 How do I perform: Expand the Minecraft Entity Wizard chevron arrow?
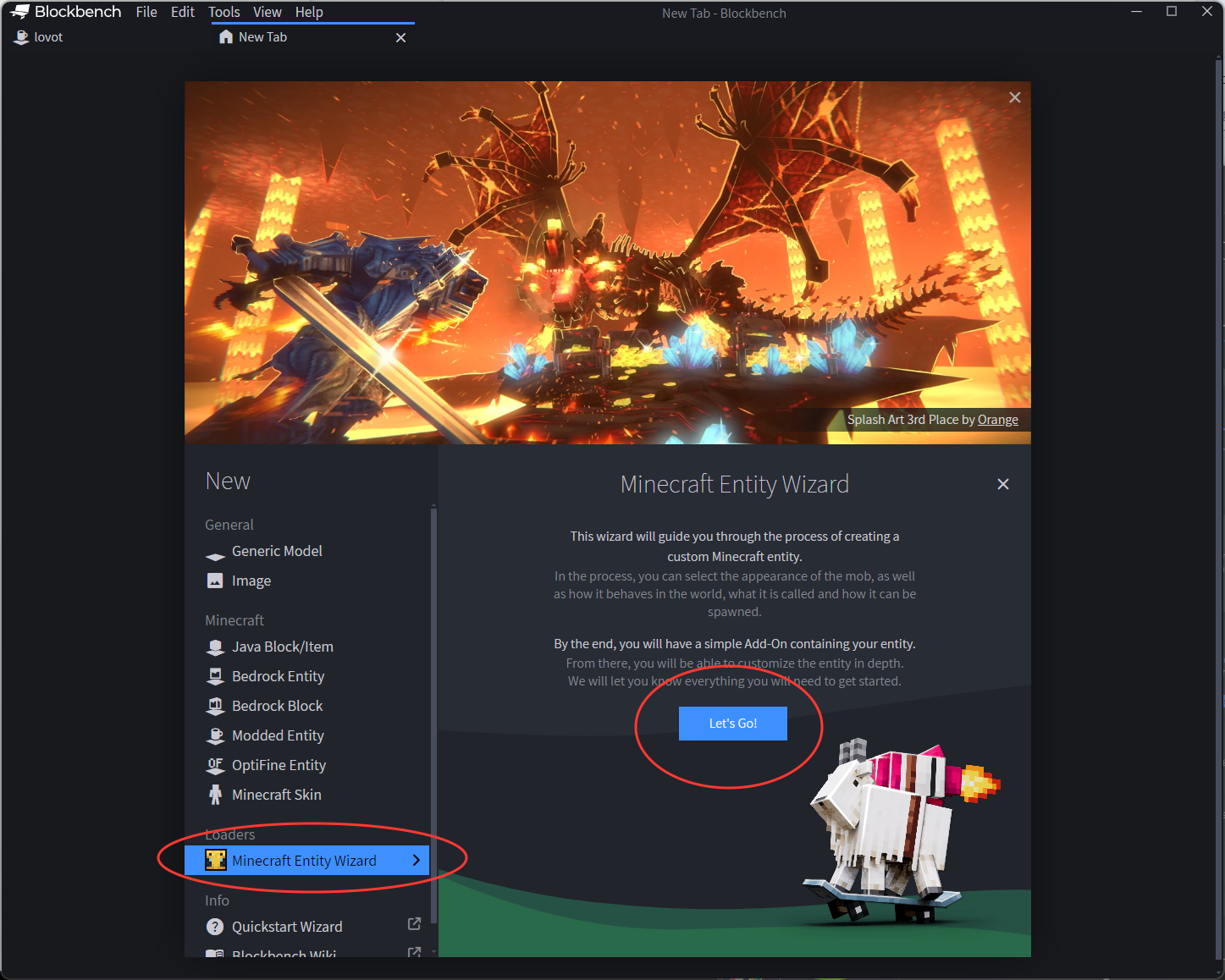(x=416, y=860)
